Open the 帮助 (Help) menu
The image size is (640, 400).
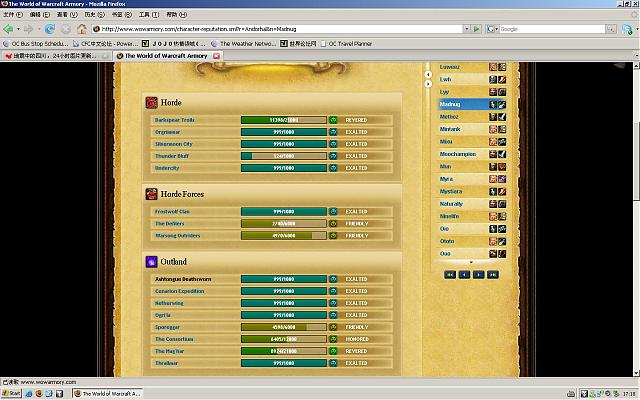[176, 15]
